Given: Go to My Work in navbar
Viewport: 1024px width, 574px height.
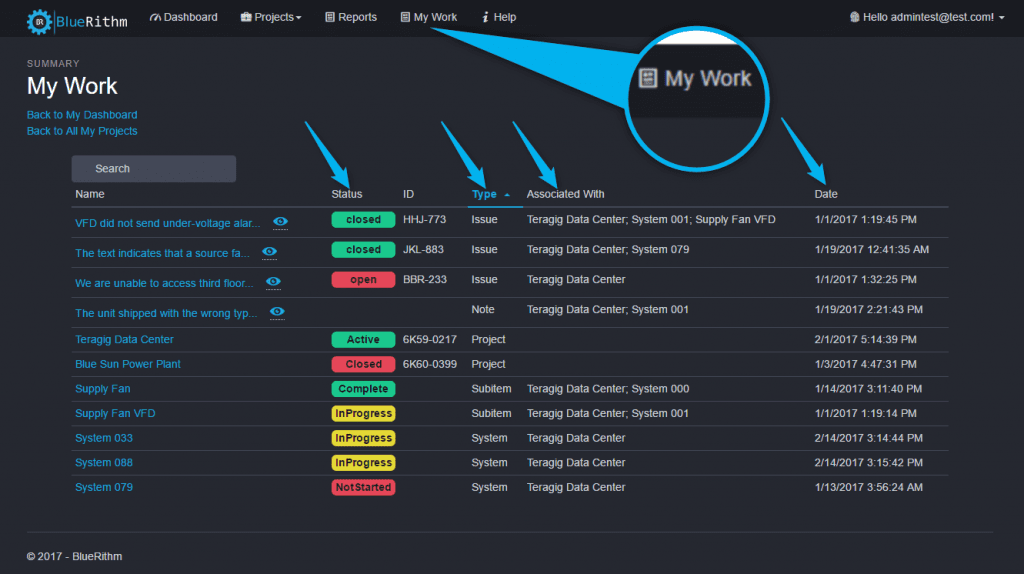Looking at the screenshot, I should (x=428, y=17).
